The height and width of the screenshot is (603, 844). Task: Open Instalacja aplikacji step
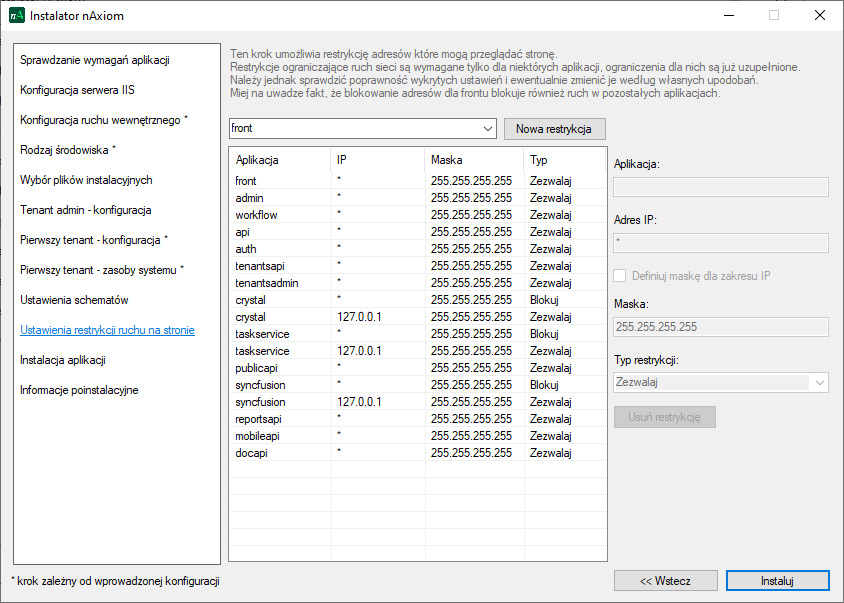click(x=63, y=360)
